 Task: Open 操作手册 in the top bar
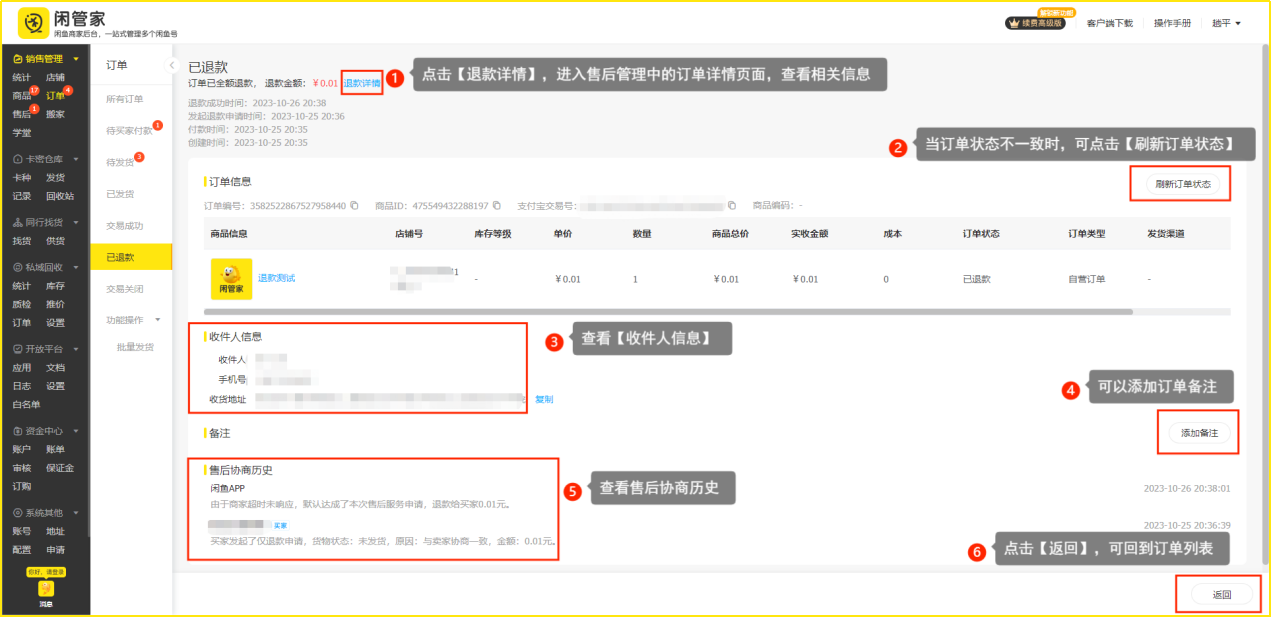coord(1172,23)
